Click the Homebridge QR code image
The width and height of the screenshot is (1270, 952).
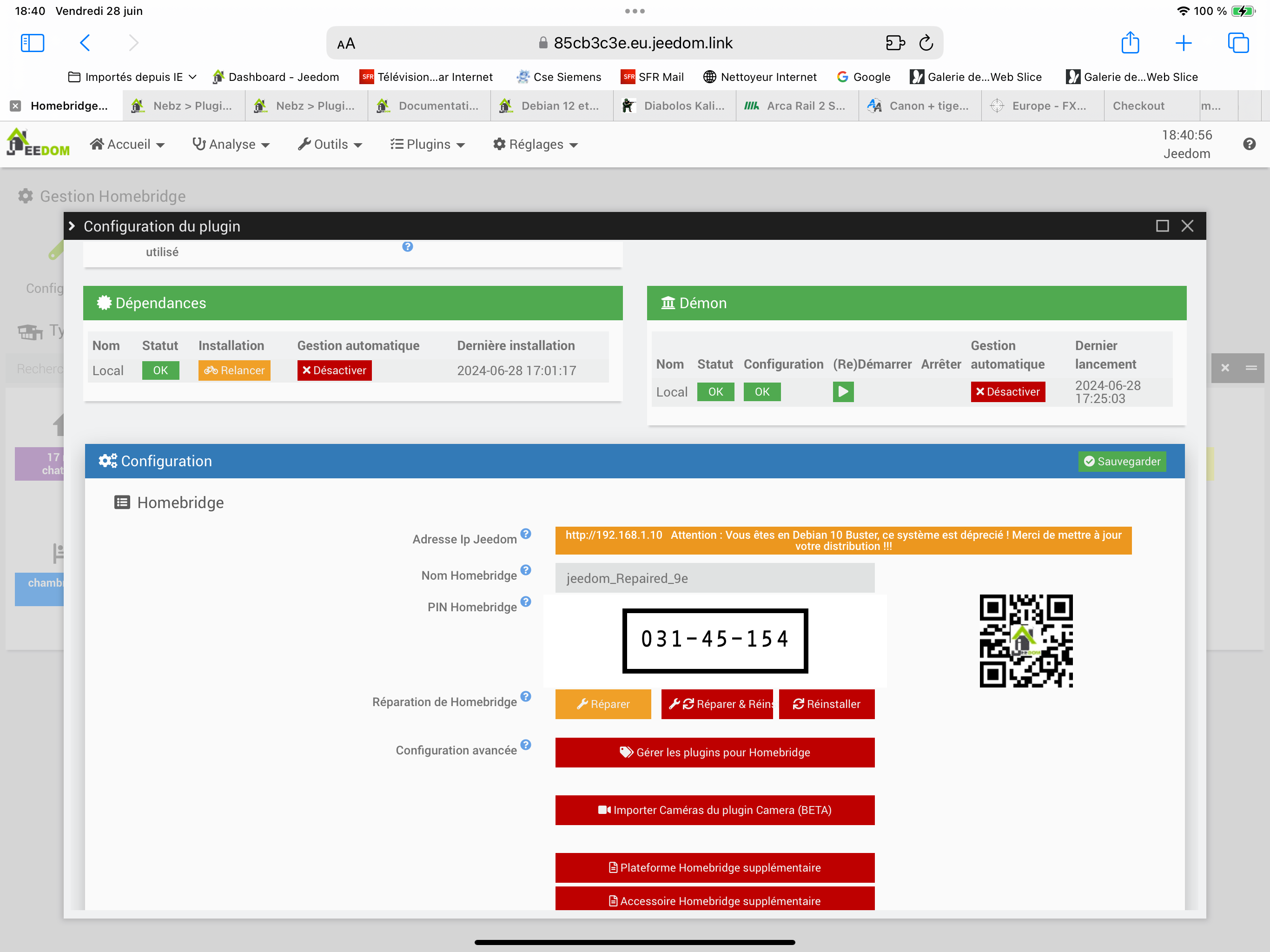[x=1025, y=641]
